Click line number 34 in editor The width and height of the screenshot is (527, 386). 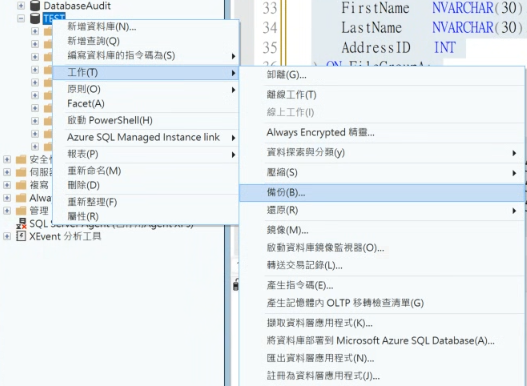270,28
